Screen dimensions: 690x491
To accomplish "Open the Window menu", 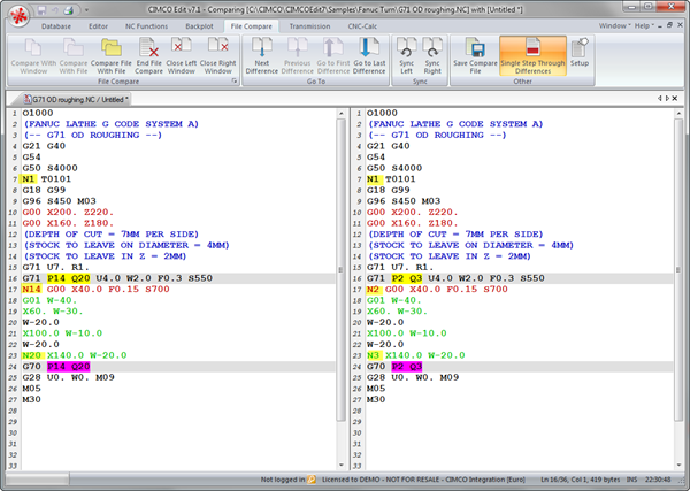I will point(614,26).
